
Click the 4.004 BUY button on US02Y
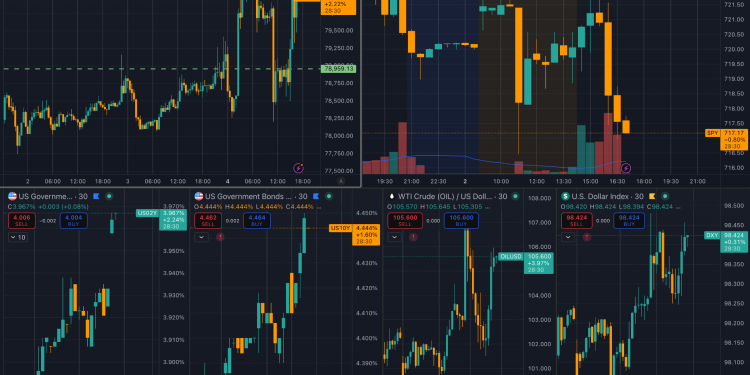74,221
